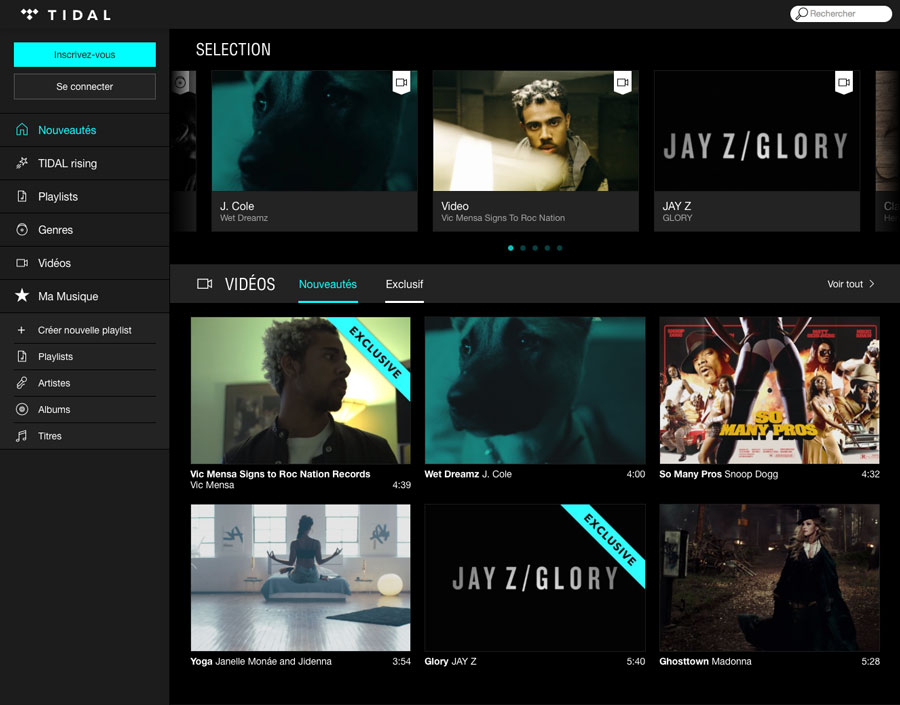This screenshot has width=900, height=705.
Task: Click the Voir tout chevron arrow
Action: (872, 284)
